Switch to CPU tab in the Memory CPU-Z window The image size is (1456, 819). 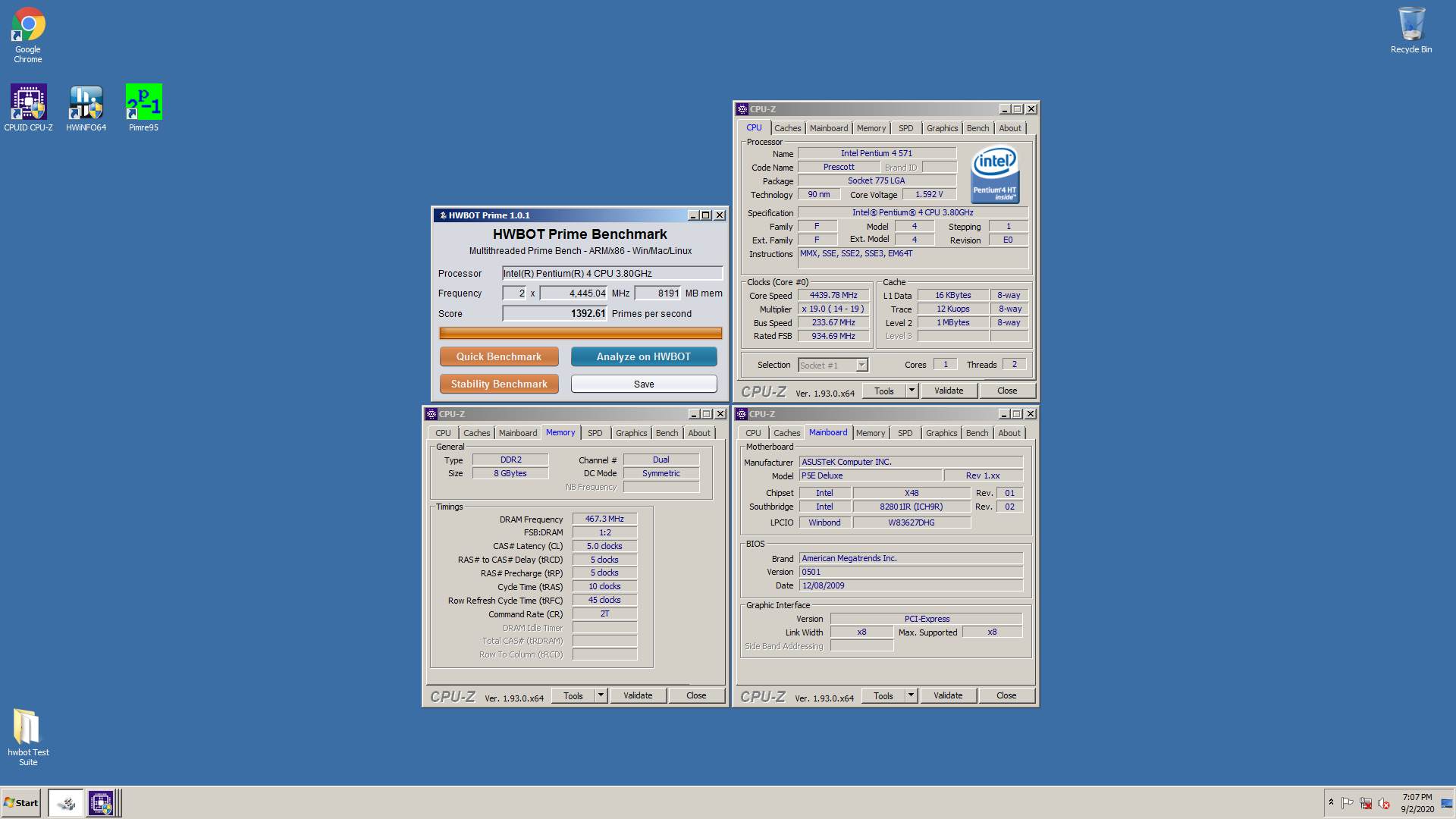(x=443, y=433)
